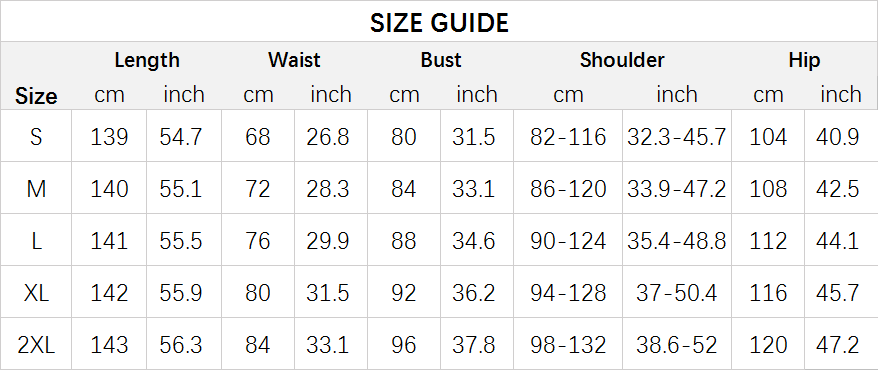This screenshot has height=371, width=879.
Task: Select the 94-128 shoulder cm cell
Action: click(568, 293)
